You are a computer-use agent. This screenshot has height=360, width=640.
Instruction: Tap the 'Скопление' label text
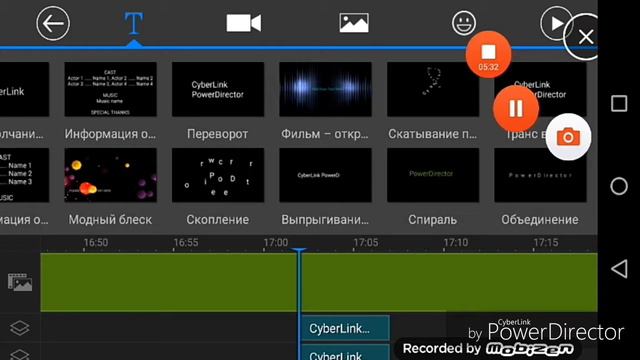[218, 220]
